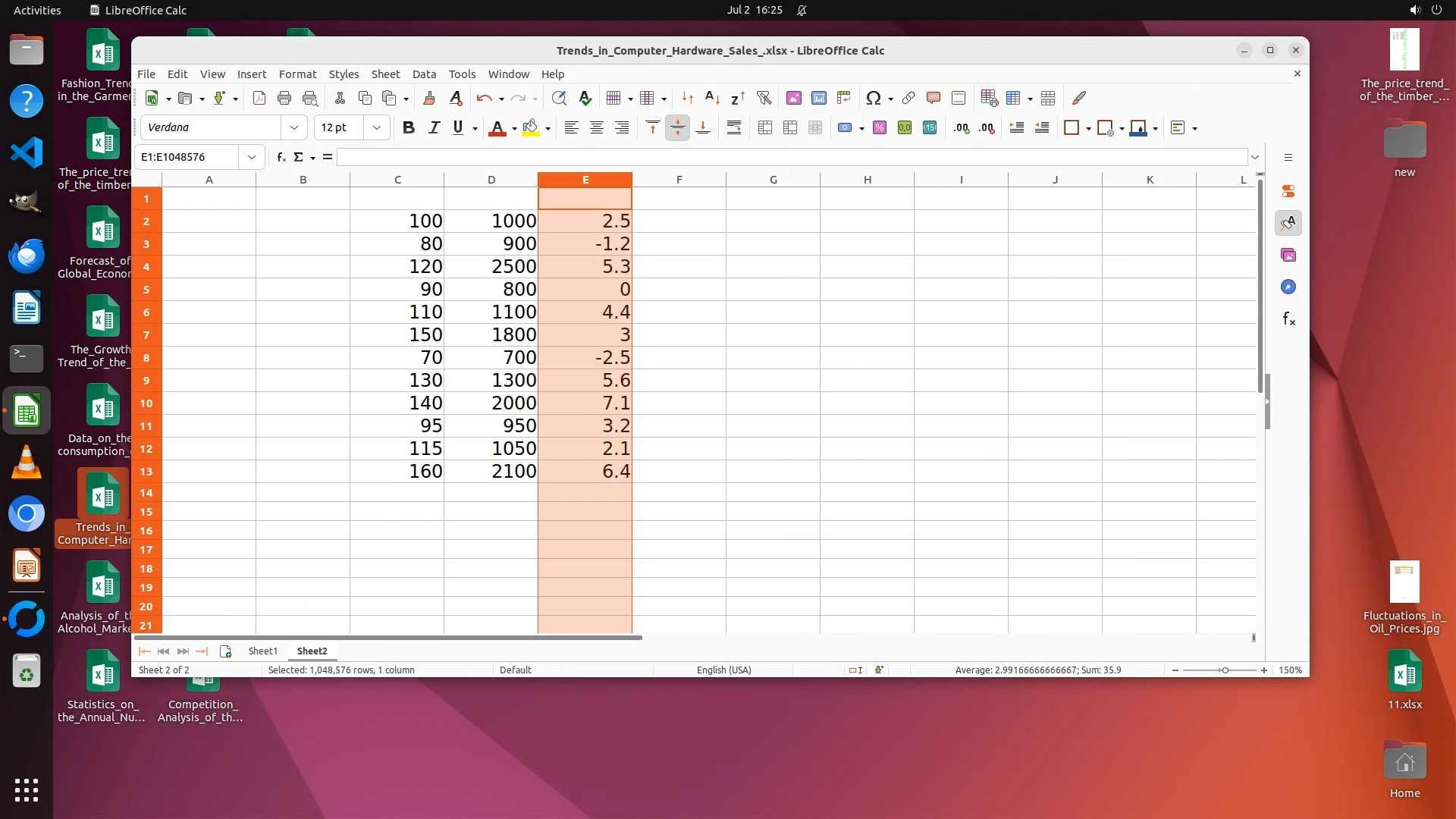Toggle Bold formatting
Screen dimensions: 1456x819
click(x=409, y=127)
